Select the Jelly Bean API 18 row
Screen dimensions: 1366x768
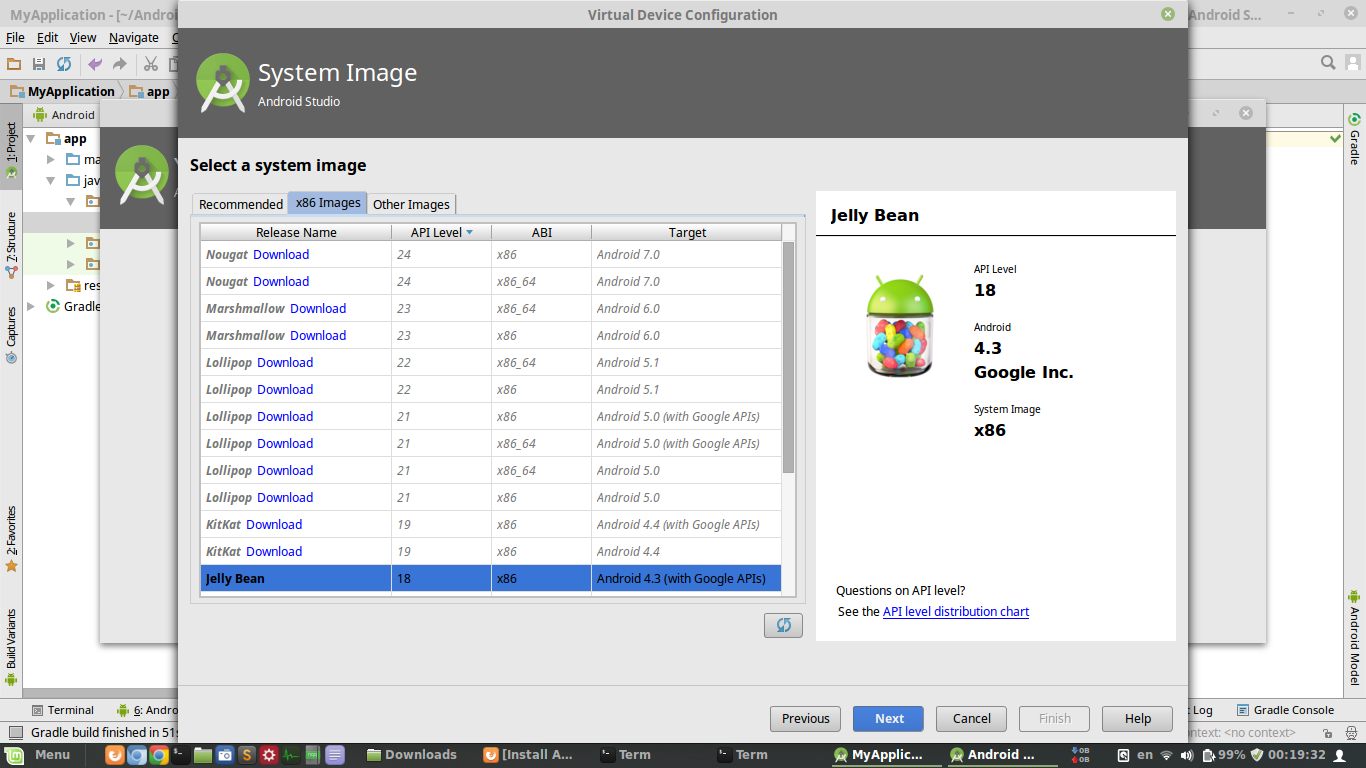pyautogui.click(x=491, y=578)
